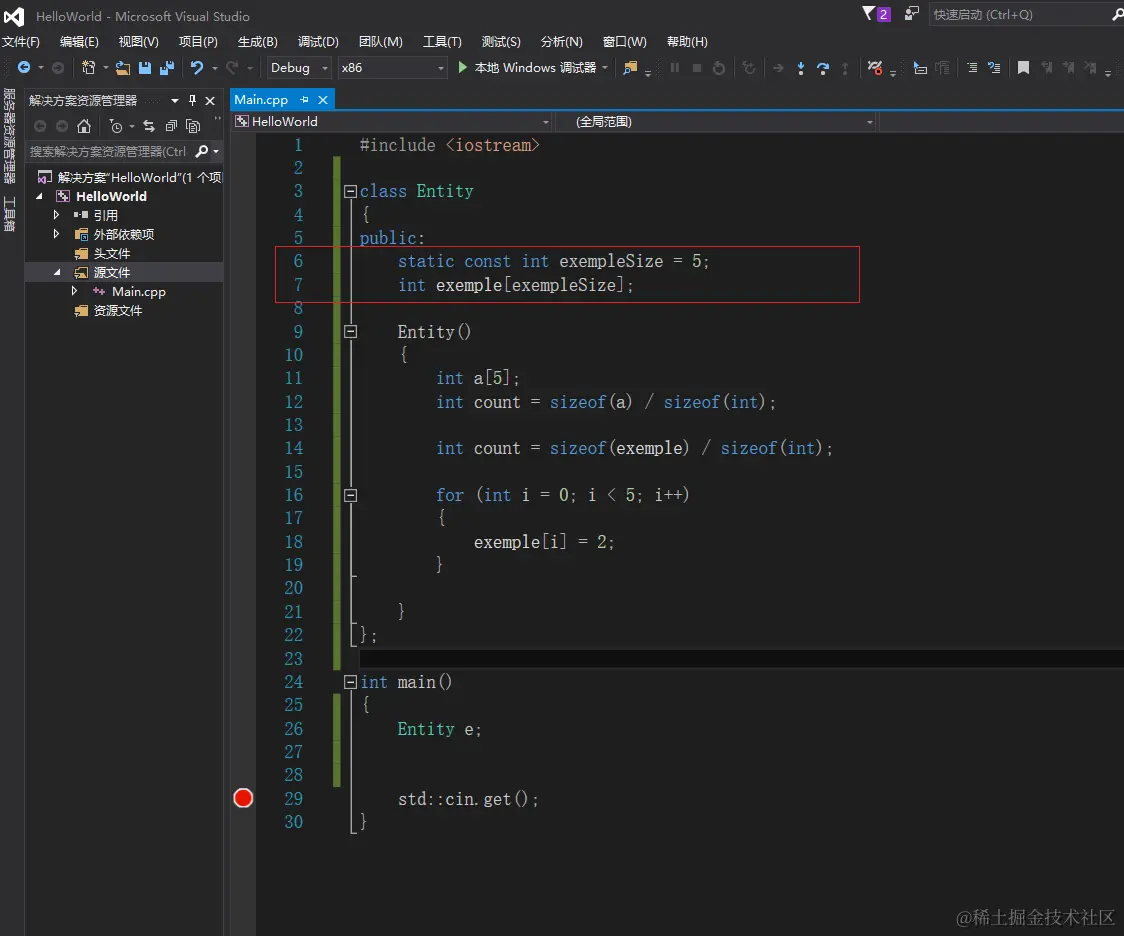
Task: Open the 编辑(E) menu
Action: [x=79, y=42]
